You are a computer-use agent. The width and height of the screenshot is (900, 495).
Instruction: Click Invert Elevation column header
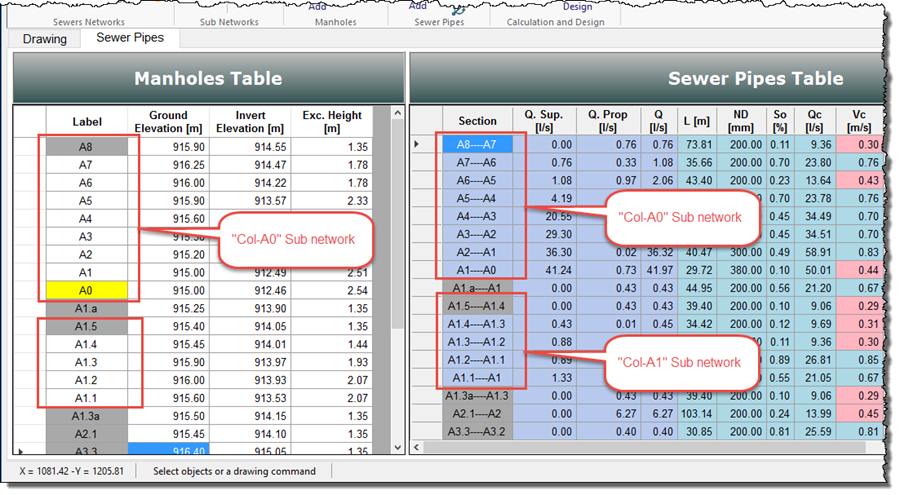click(x=250, y=122)
